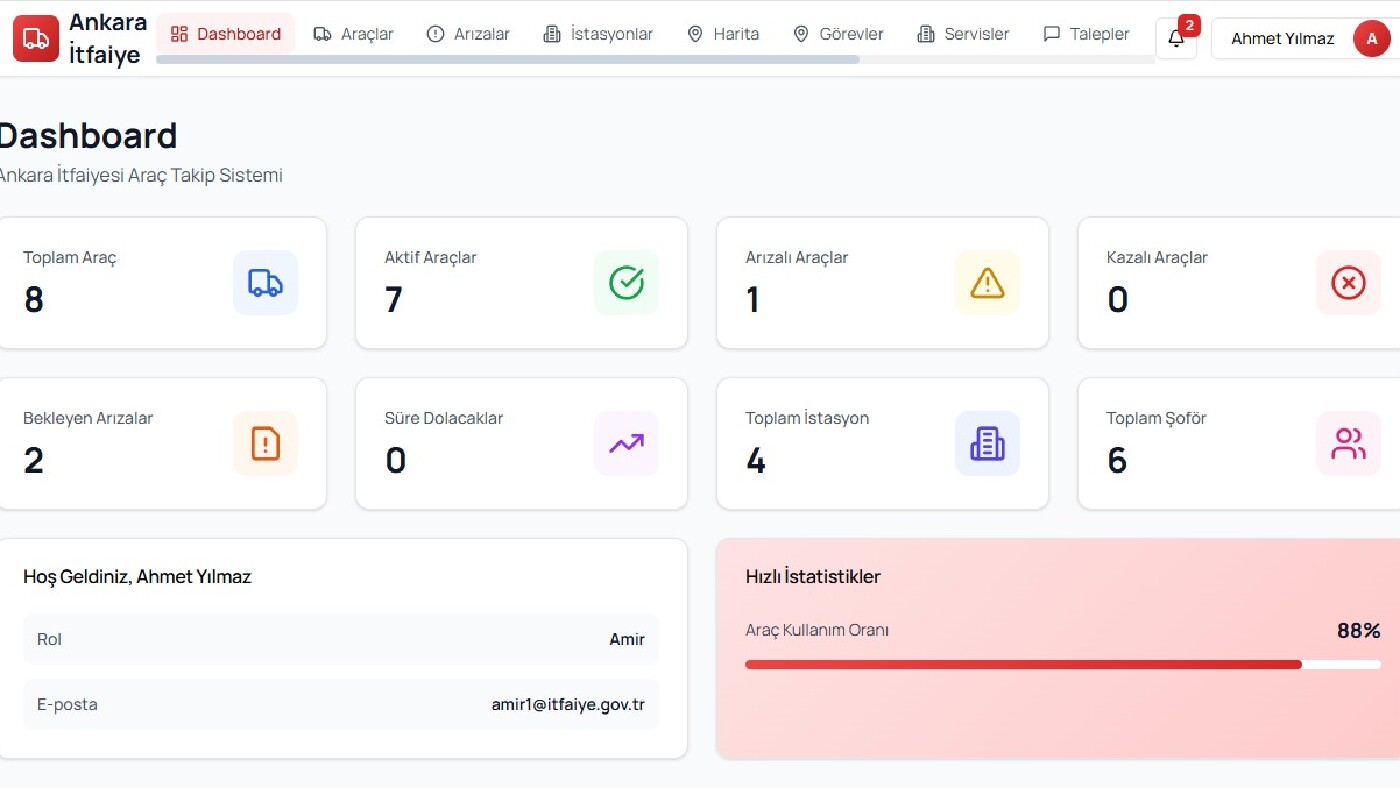
Task: Open the Arızalar navigation tab
Action: (x=467, y=34)
